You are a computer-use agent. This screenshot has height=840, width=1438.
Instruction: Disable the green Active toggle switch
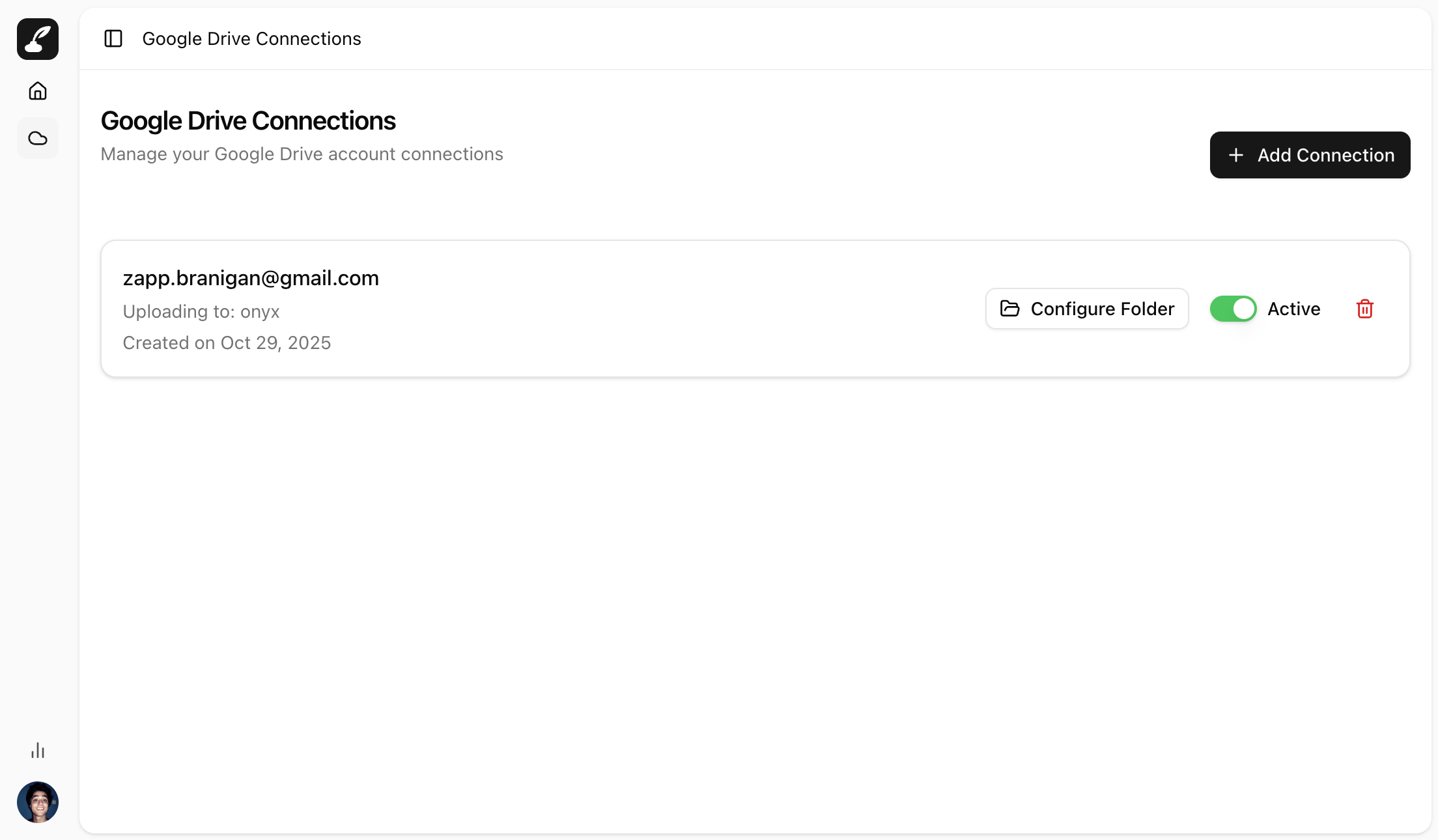[x=1233, y=309]
